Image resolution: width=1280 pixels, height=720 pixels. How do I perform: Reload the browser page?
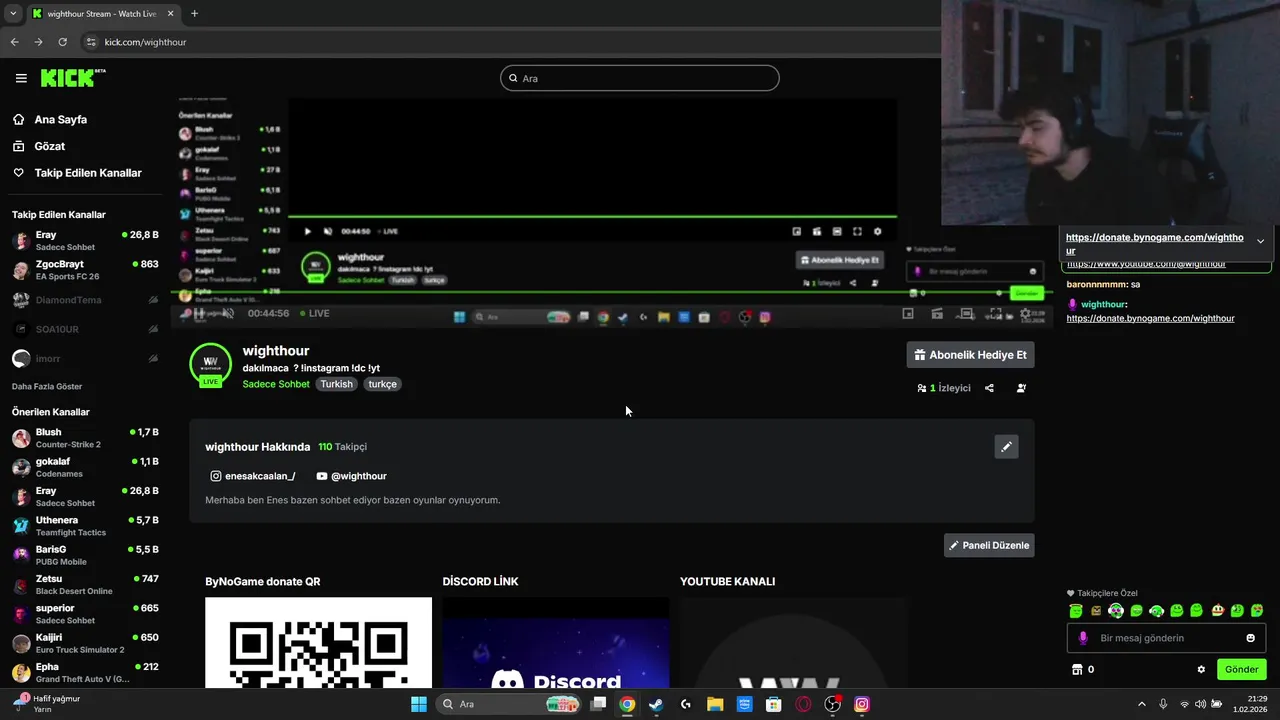point(62,42)
